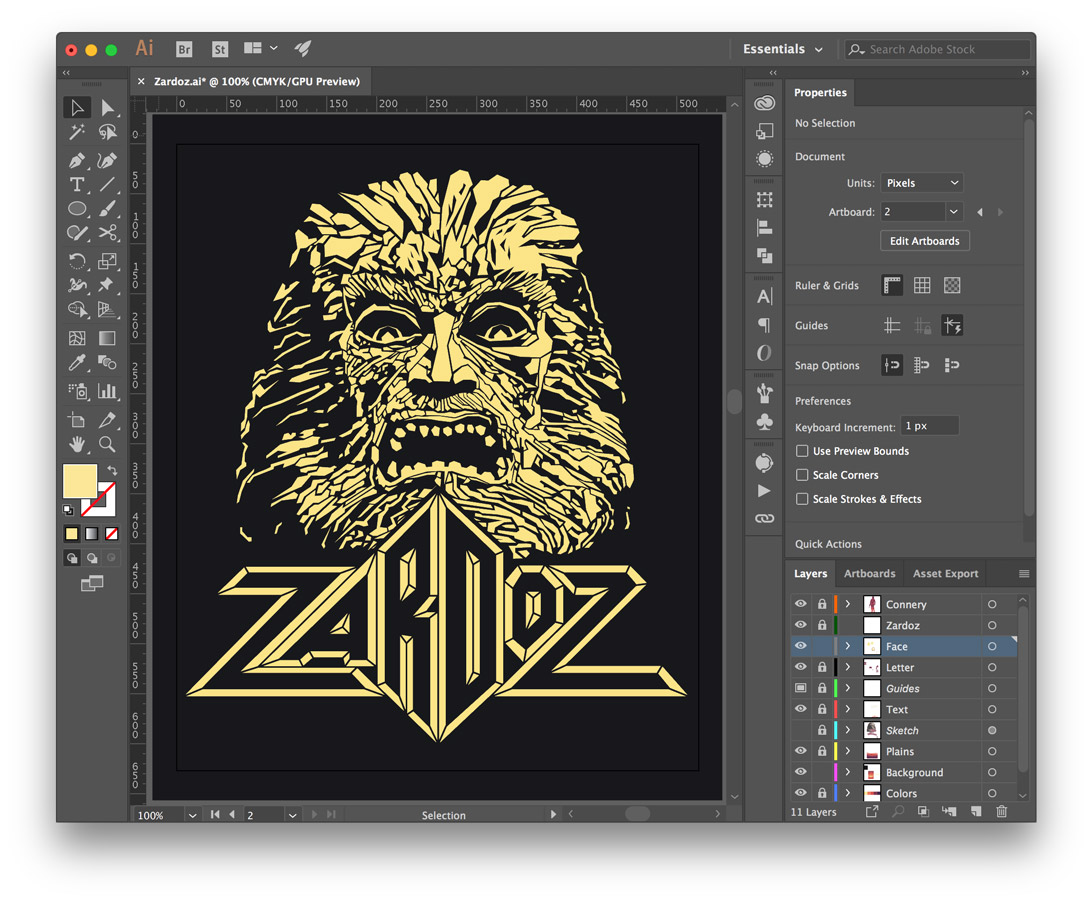
Task: Select the Mesh tool
Action: click(x=77, y=338)
